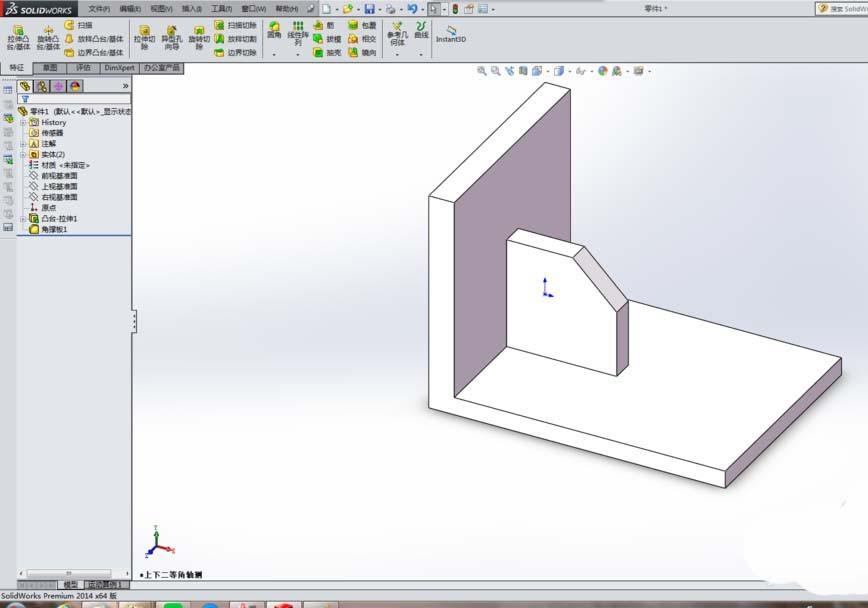Expand the 实体(2) folder in tree
The width and height of the screenshot is (868, 608).
tap(22, 153)
